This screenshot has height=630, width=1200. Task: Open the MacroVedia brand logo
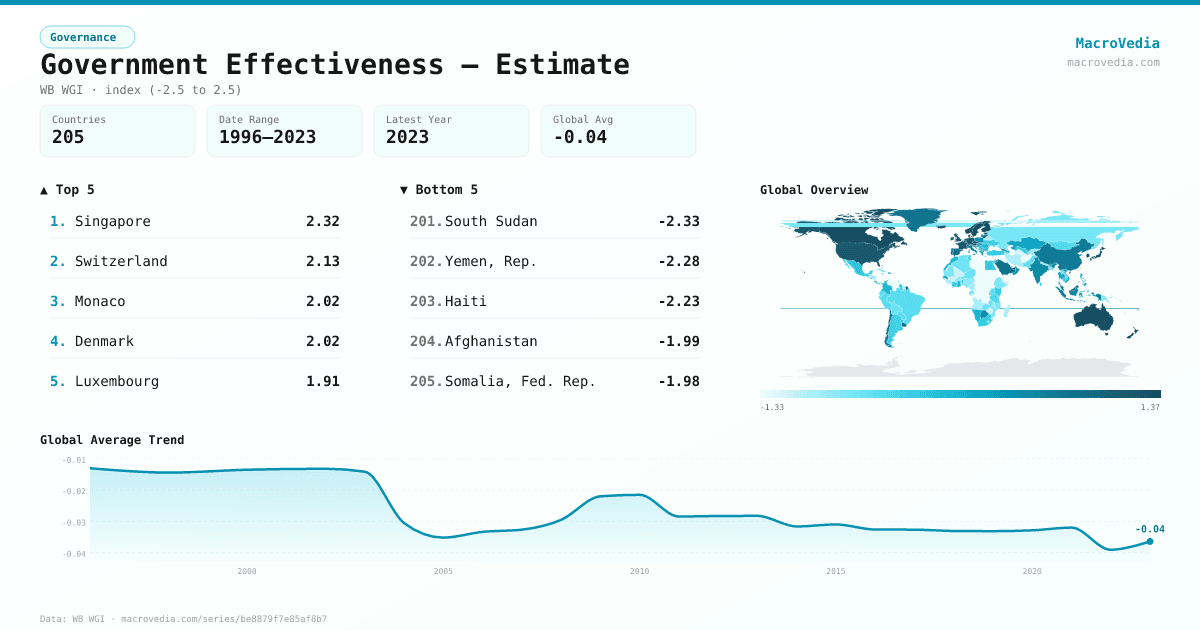tap(1117, 43)
